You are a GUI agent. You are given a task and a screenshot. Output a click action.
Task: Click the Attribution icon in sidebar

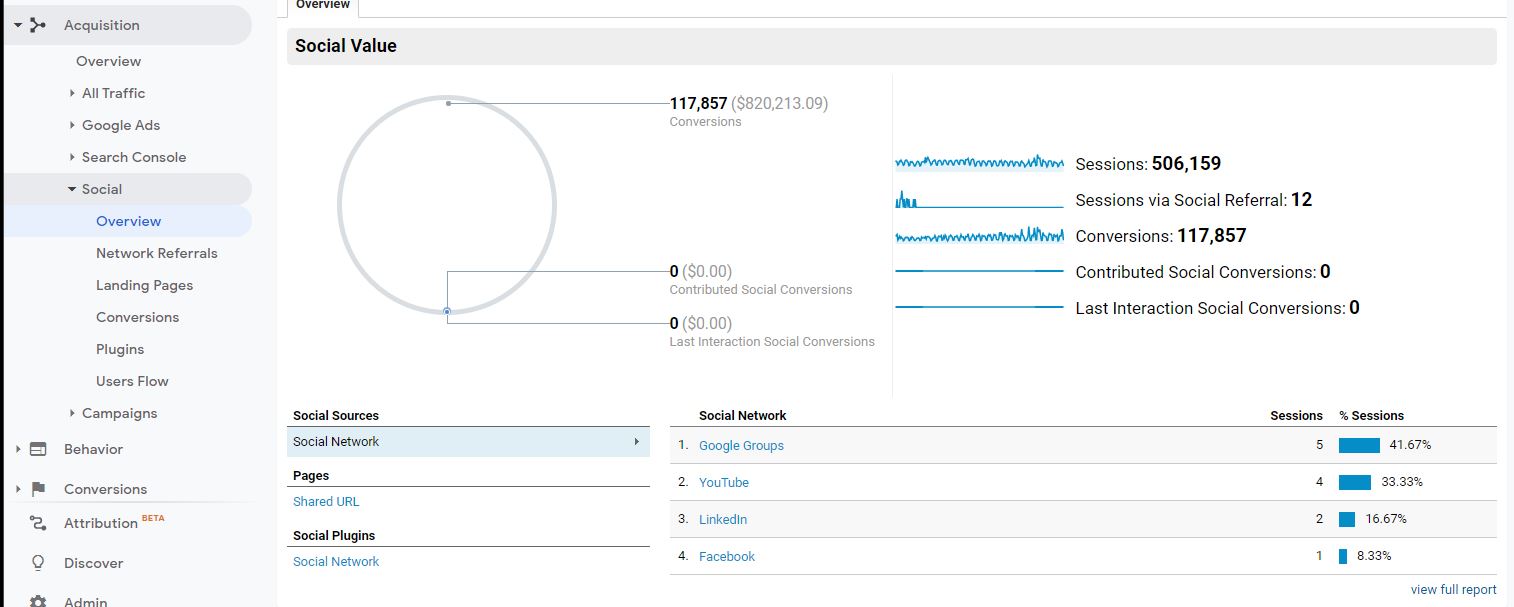click(x=38, y=523)
